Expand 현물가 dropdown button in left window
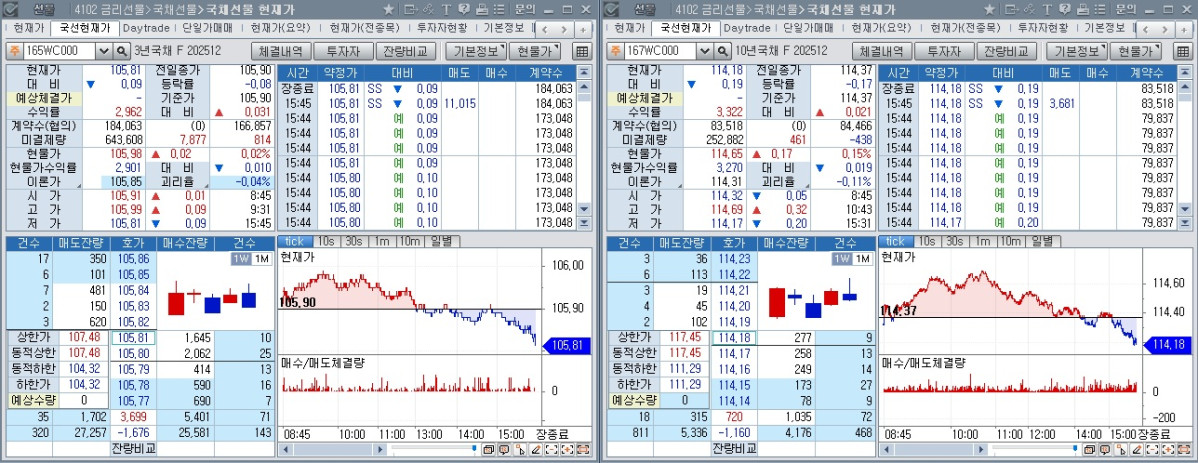Image resolution: width=1198 pixels, height=463 pixels. click(535, 51)
